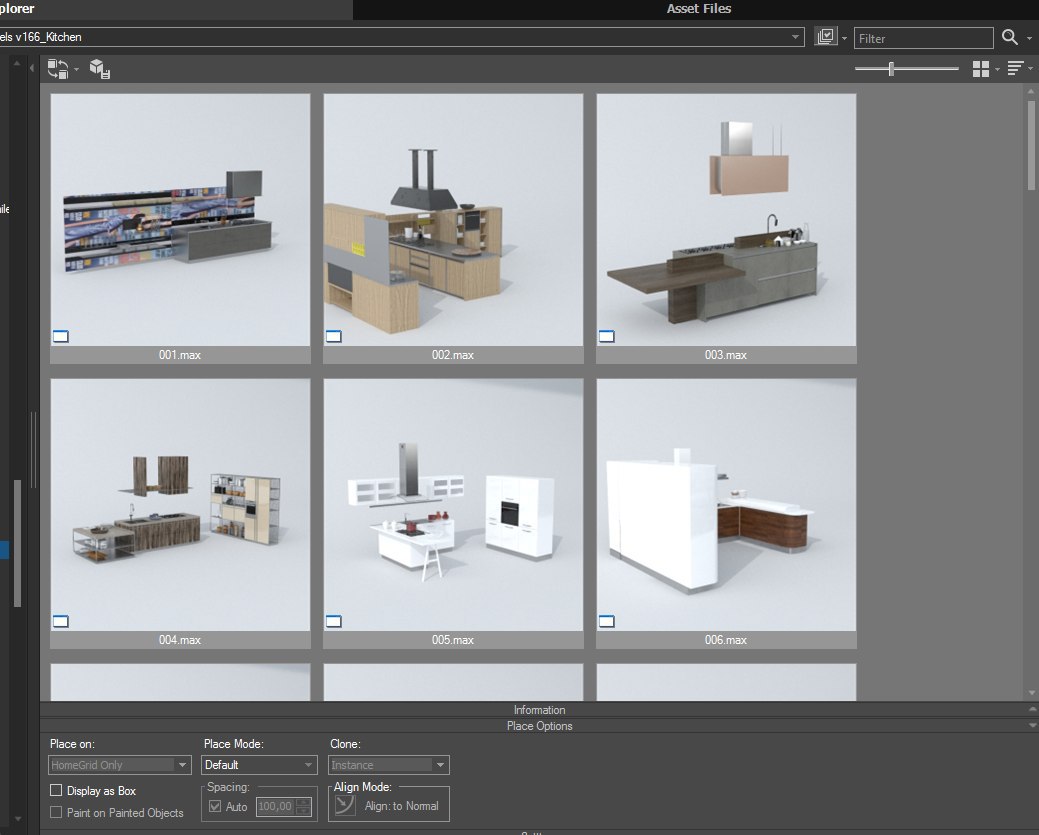Click the left sidebar collapse arrow
This screenshot has height=835, width=1039.
click(x=31, y=68)
